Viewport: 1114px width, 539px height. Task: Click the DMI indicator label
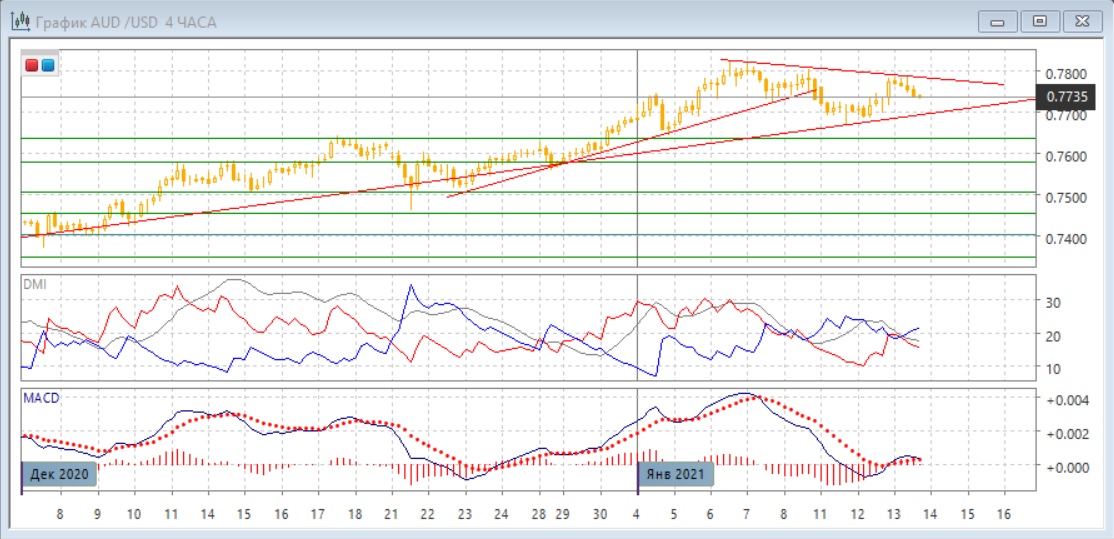[34, 284]
